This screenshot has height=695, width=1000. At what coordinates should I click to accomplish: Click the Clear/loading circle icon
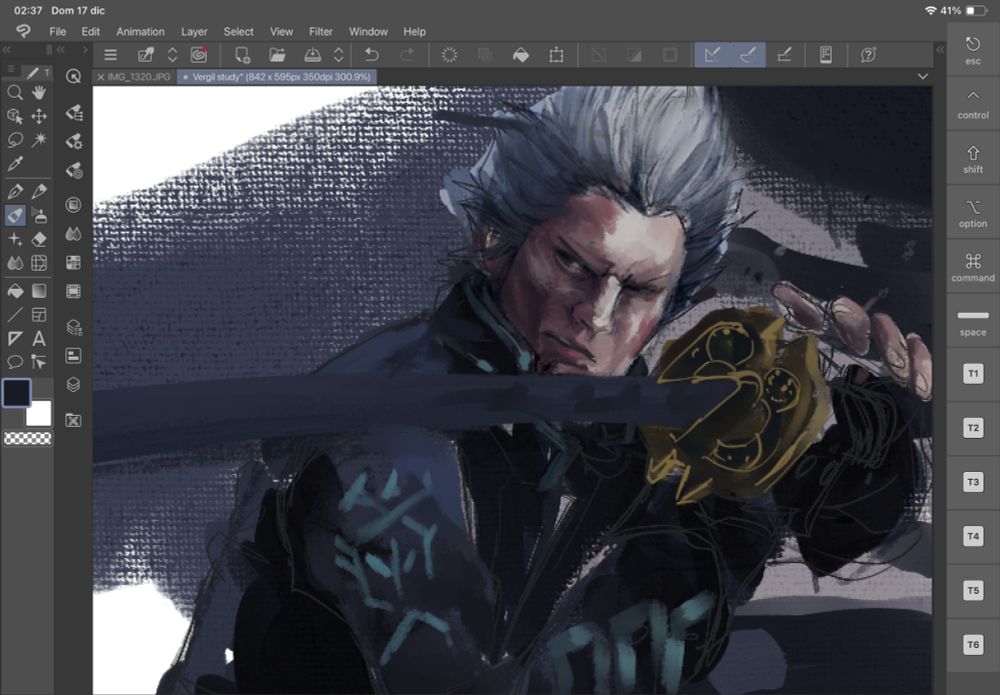(450, 55)
